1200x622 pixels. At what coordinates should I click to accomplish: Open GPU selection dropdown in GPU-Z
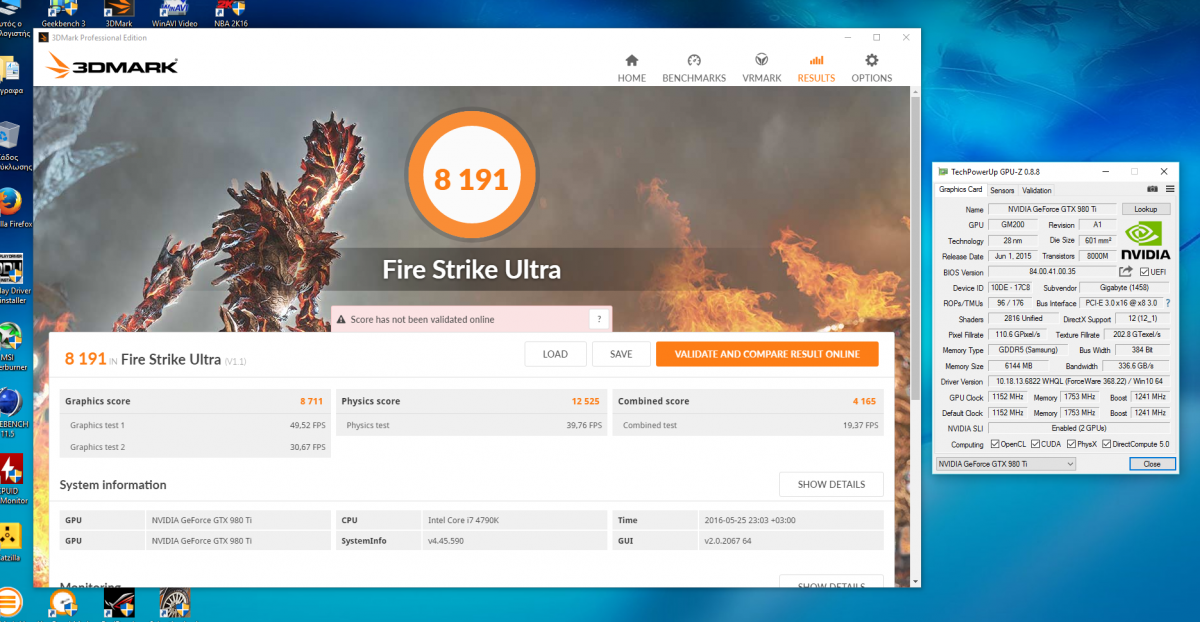(1005, 464)
